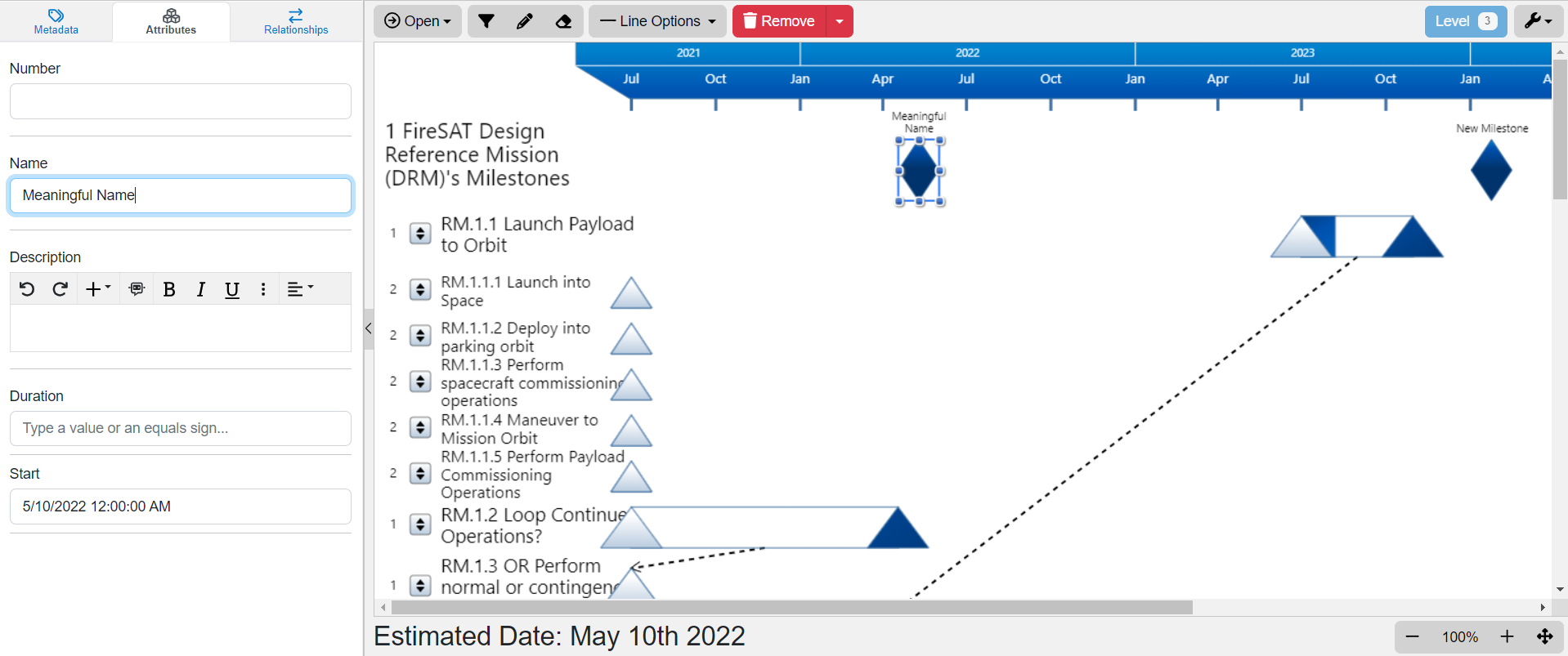Click inside the Description text area
The image size is (1568, 656).
tap(181, 328)
